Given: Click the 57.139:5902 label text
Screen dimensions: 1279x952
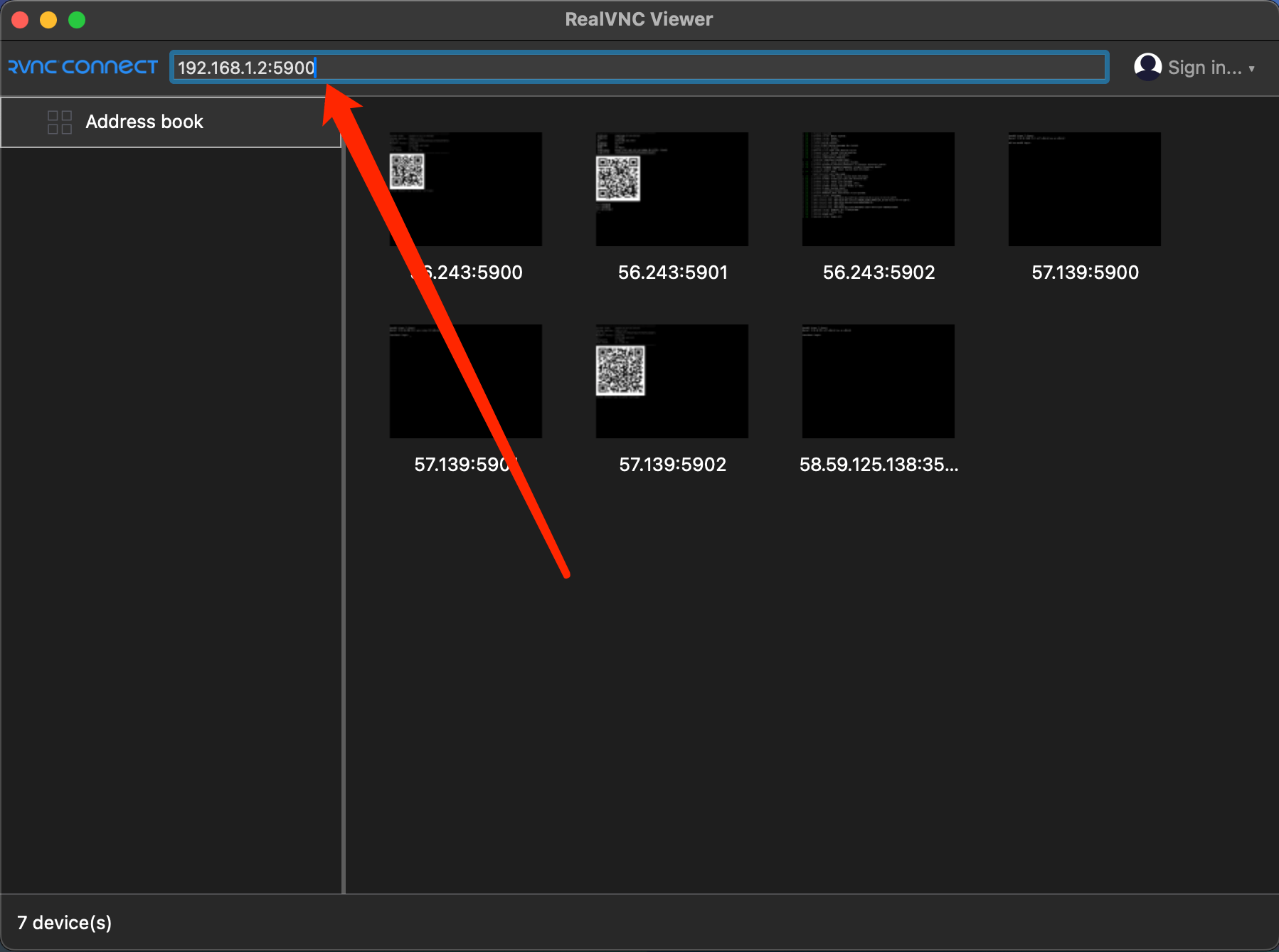Looking at the screenshot, I should coord(673,465).
